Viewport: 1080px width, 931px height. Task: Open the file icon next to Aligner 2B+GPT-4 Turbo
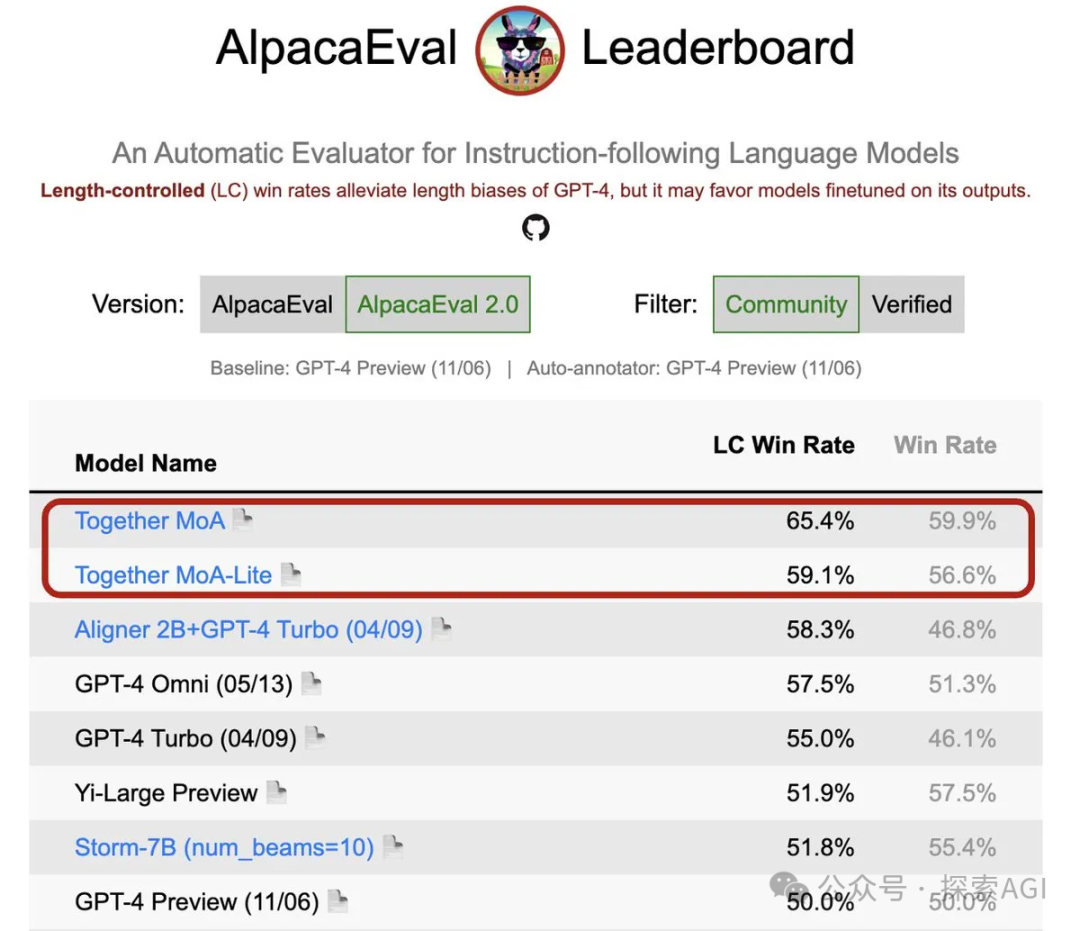pyautogui.click(x=441, y=629)
